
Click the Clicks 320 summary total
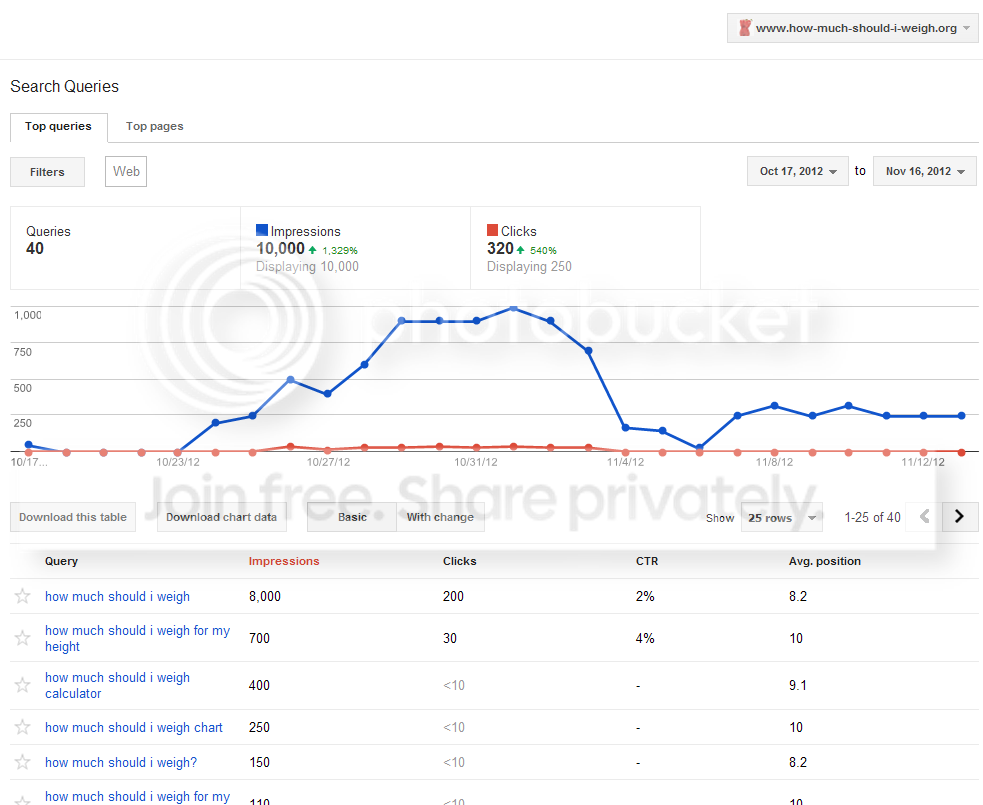tap(500, 248)
